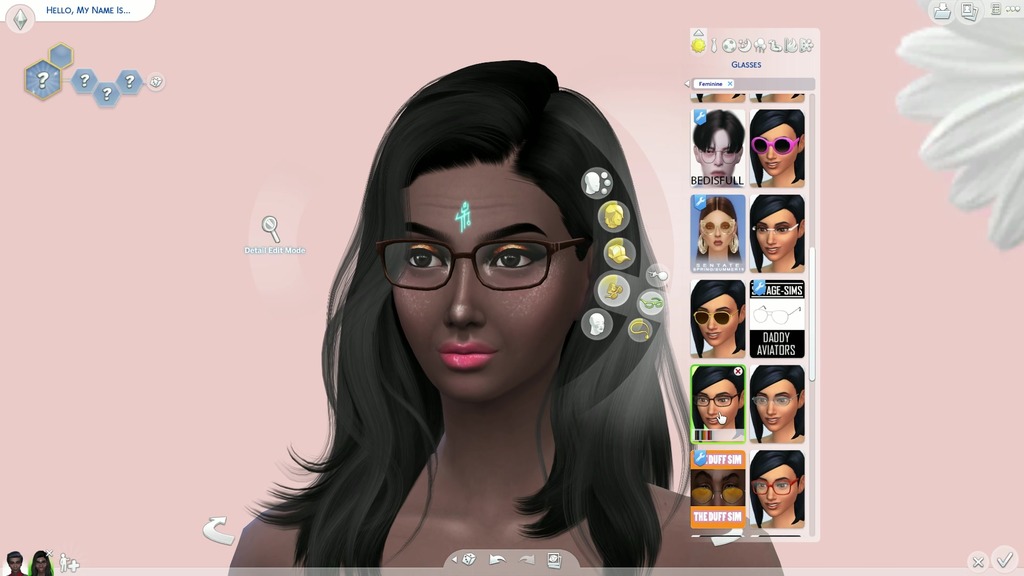
Task: Switch to the Athletic outfit soccer ball icon
Action: click(x=729, y=45)
